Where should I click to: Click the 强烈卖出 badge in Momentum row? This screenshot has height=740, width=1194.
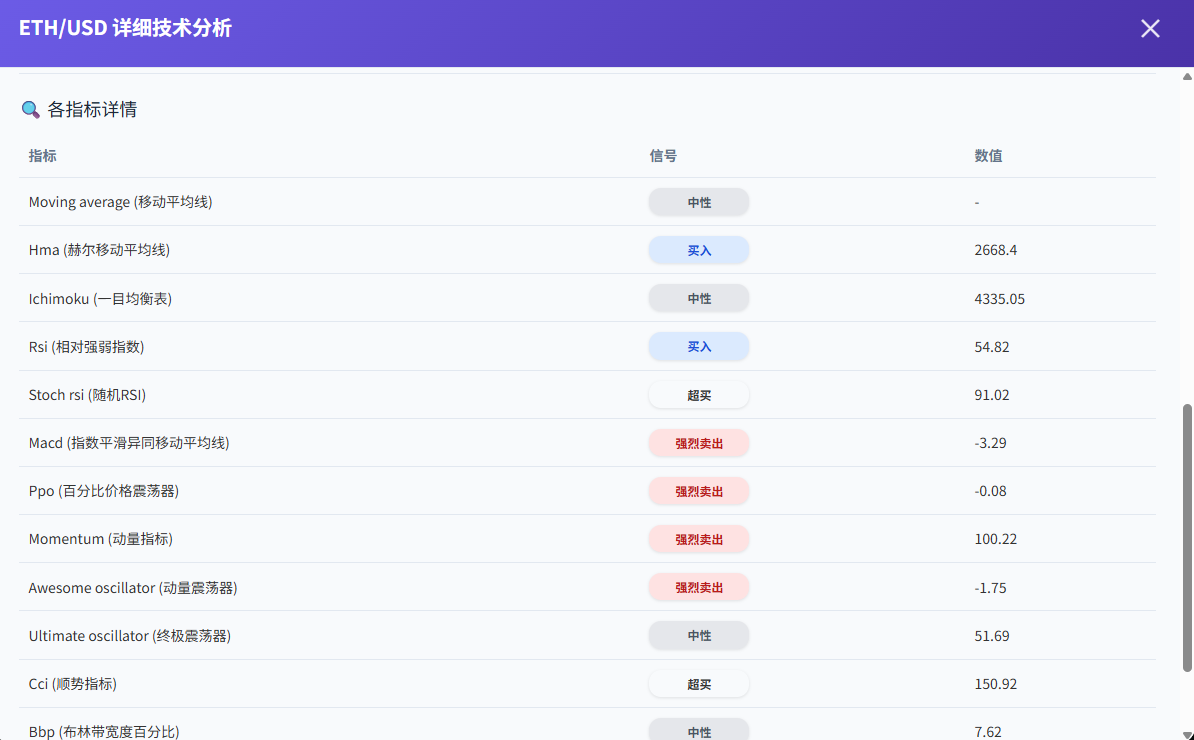click(x=699, y=539)
